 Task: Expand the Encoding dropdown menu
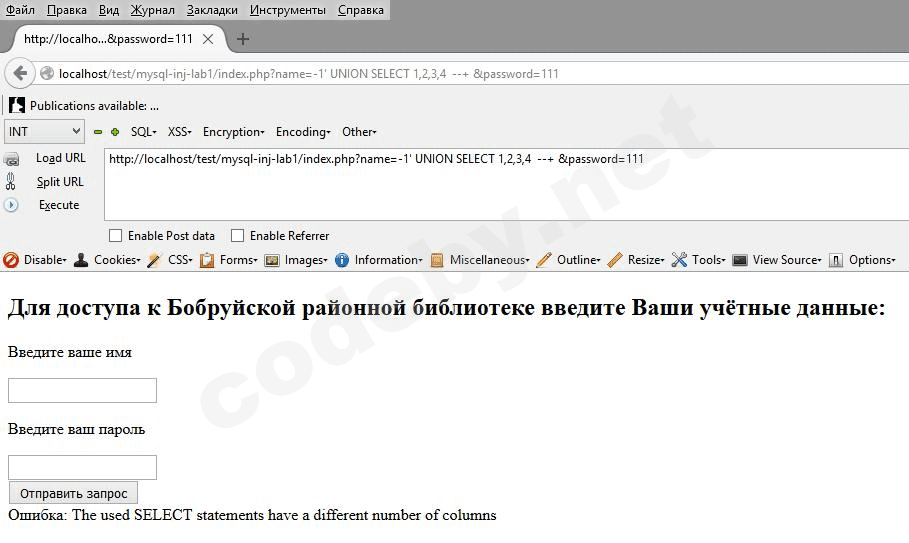[x=303, y=132]
